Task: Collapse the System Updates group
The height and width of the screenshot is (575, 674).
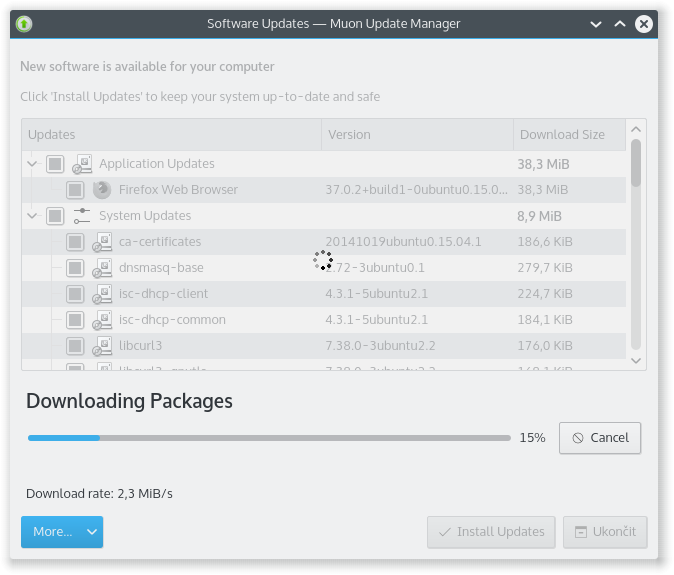Action: point(32,216)
